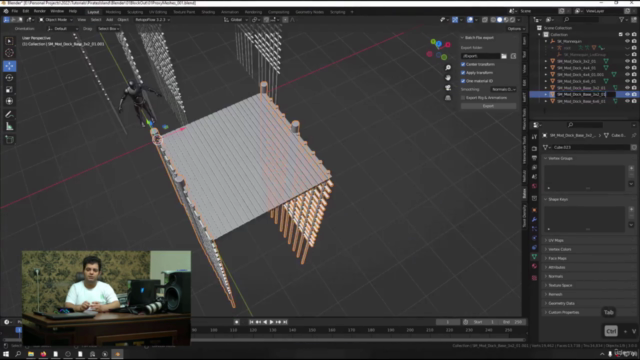Switch to solid viewport shading
The height and width of the screenshot is (360, 640).
[500, 20]
